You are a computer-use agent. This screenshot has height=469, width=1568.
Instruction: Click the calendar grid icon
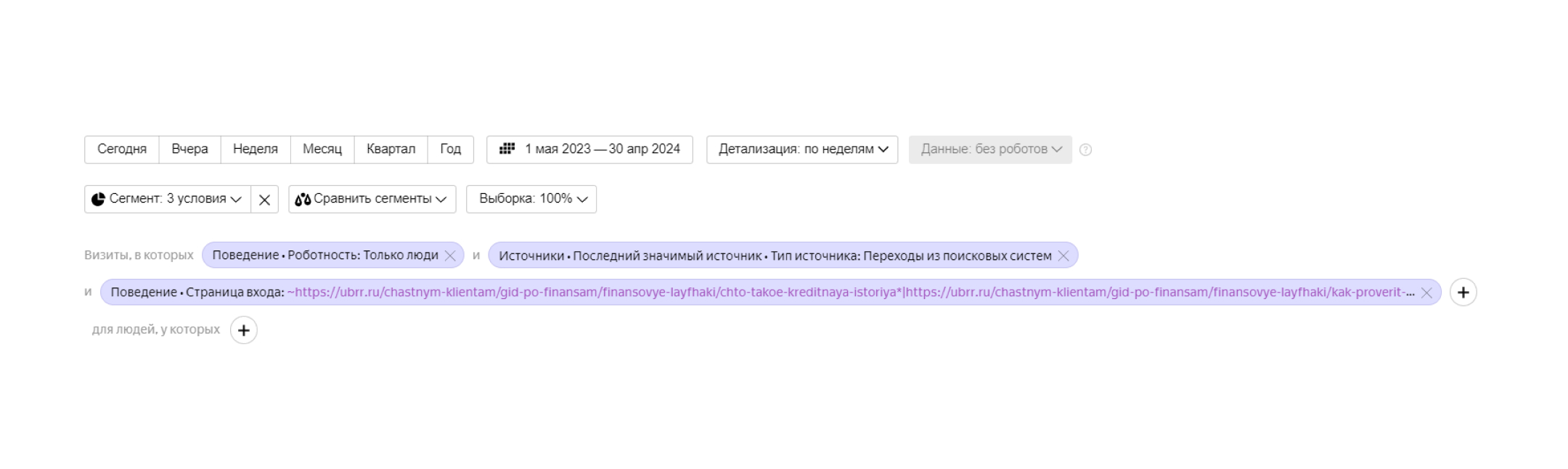507,149
